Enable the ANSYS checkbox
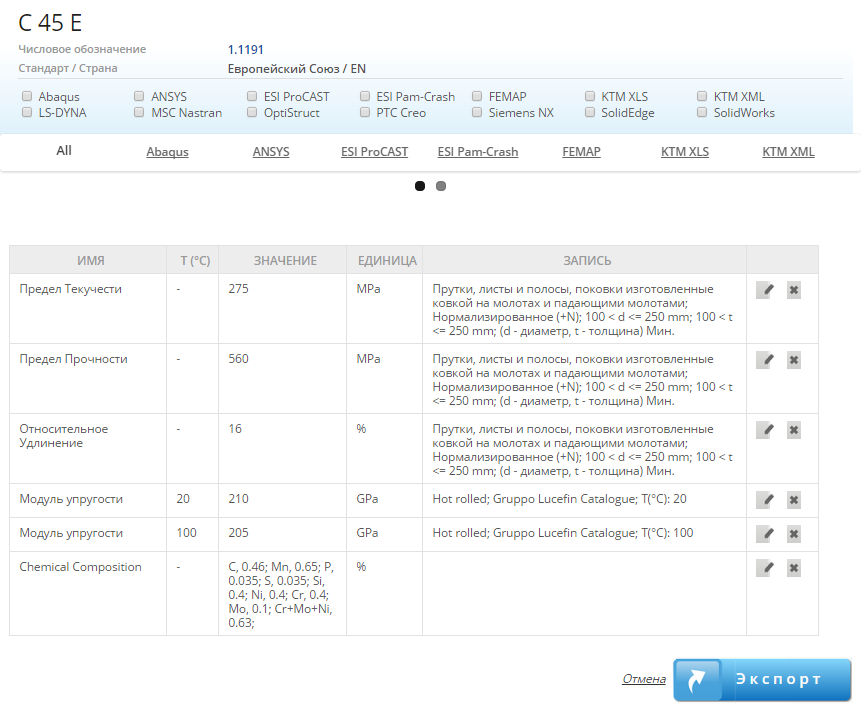Screen dimensions: 861x716 (x=139, y=96)
